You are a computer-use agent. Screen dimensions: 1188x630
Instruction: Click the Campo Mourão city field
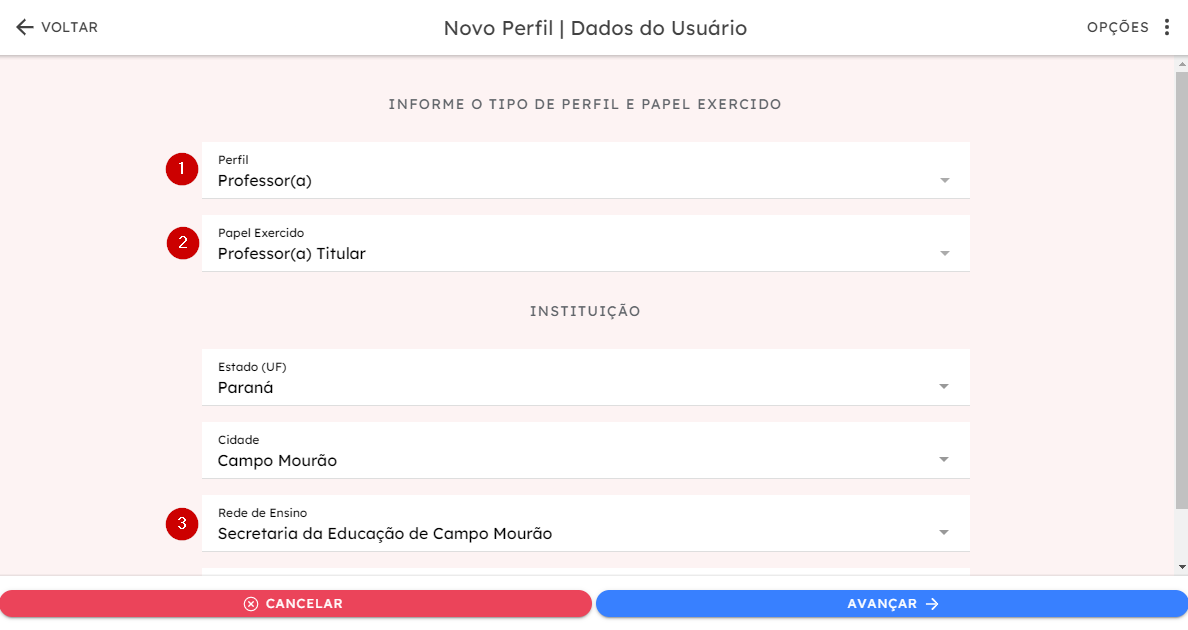(586, 451)
